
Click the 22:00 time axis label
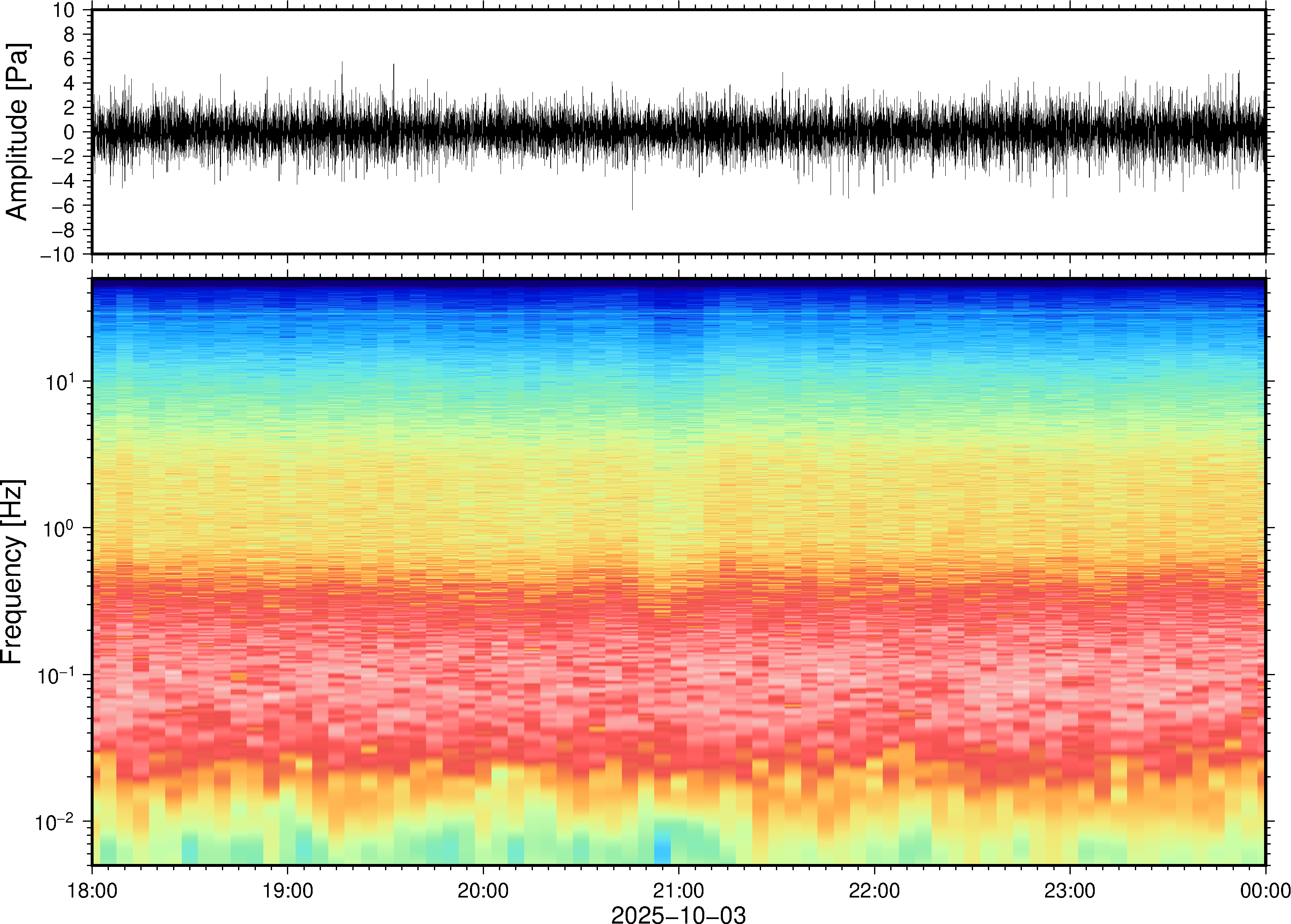874,890
